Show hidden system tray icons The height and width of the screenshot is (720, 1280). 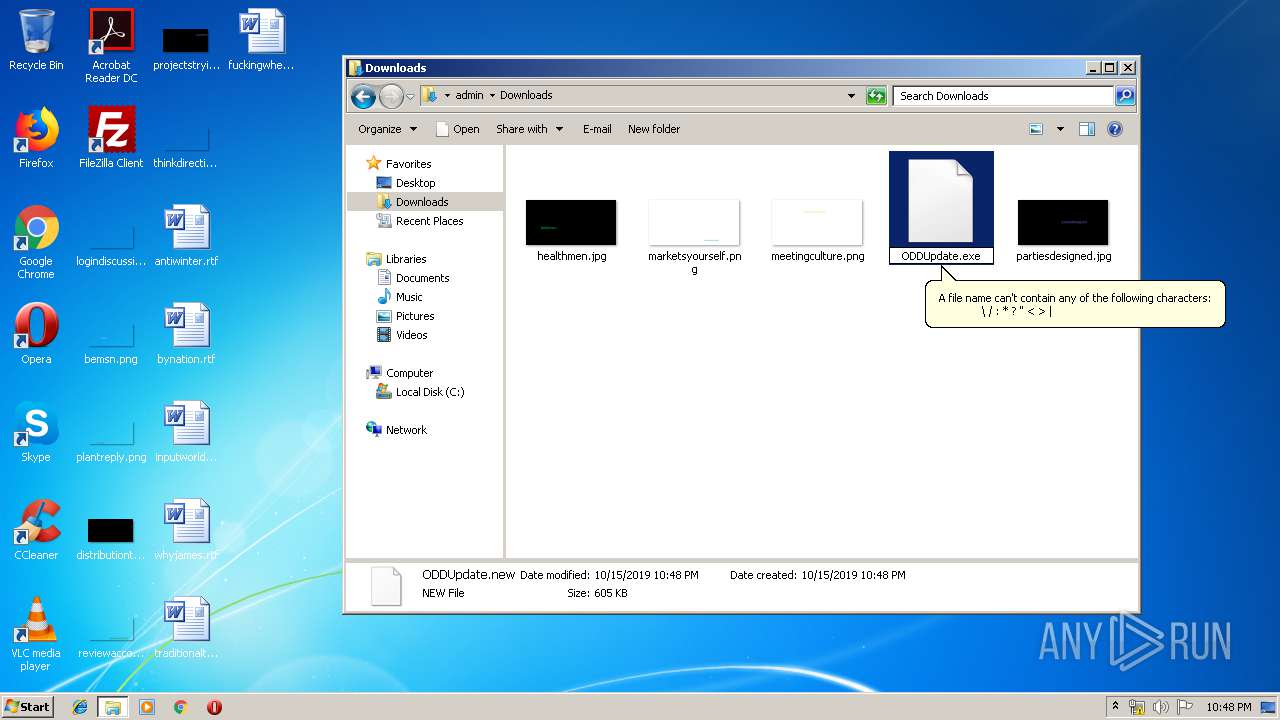[1115, 707]
